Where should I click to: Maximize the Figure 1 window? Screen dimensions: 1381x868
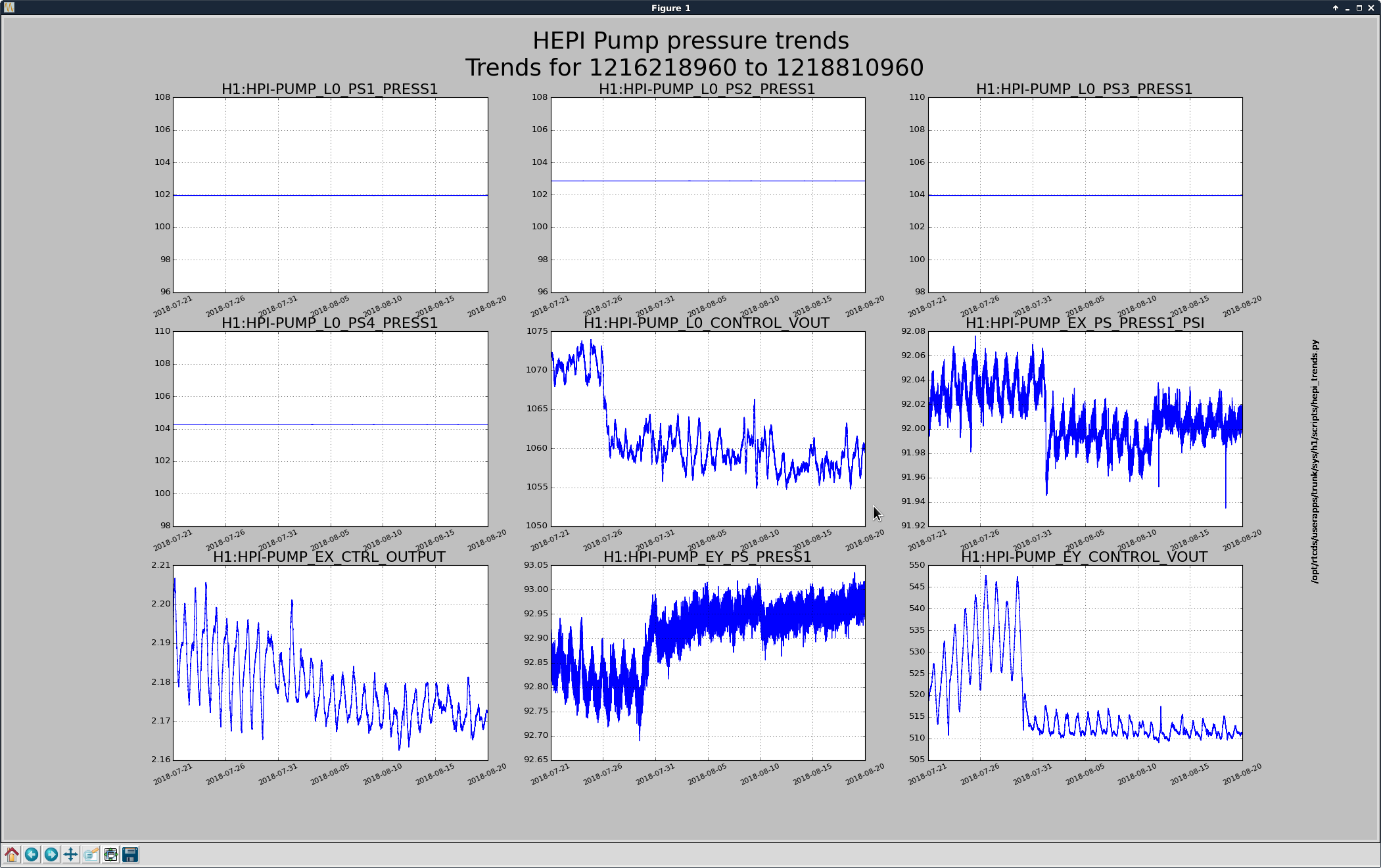coord(1359,8)
